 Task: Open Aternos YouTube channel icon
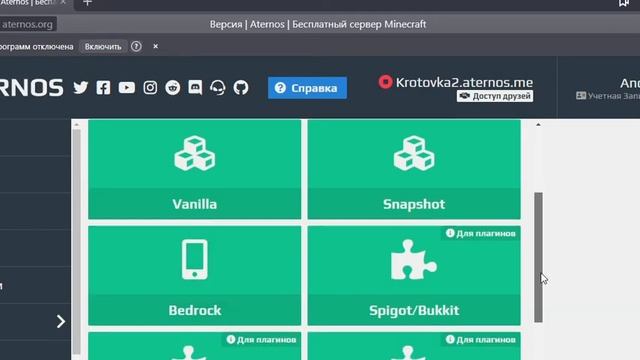pyautogui.click(x=127, y=88)
